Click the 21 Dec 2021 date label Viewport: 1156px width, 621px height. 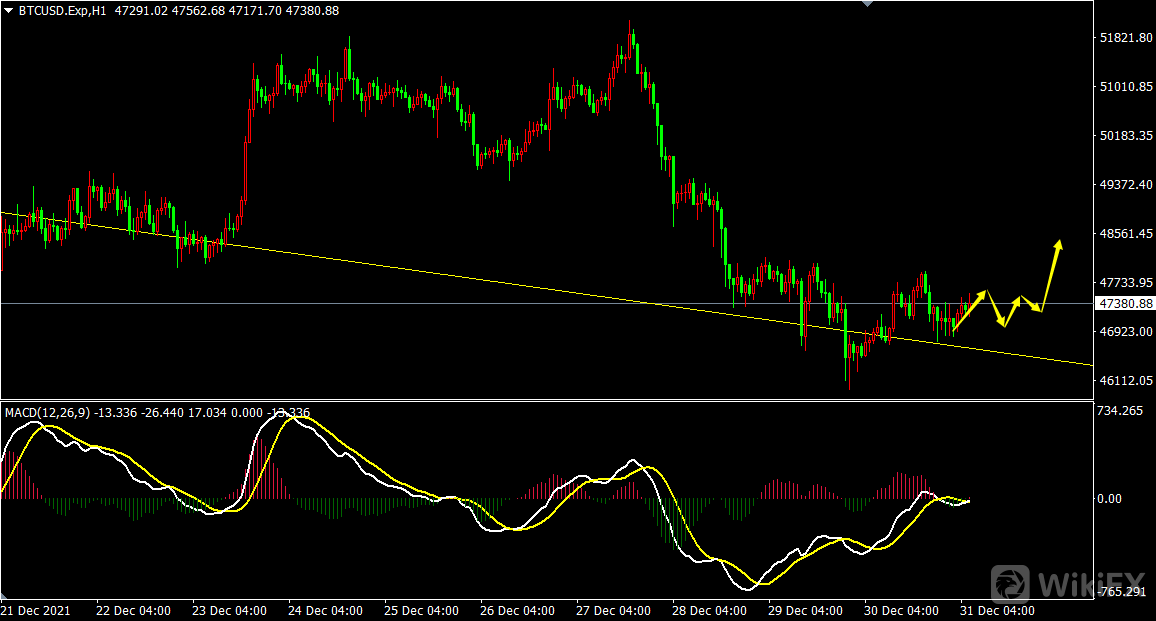[36, 610]
